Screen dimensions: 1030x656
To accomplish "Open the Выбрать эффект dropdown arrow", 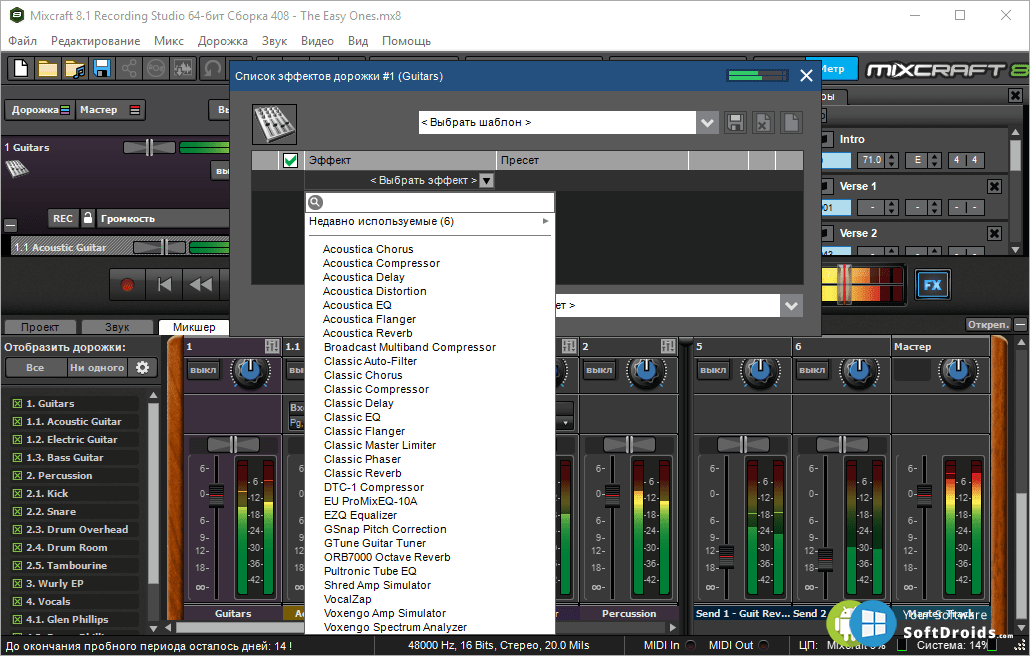I will (487, 181).
